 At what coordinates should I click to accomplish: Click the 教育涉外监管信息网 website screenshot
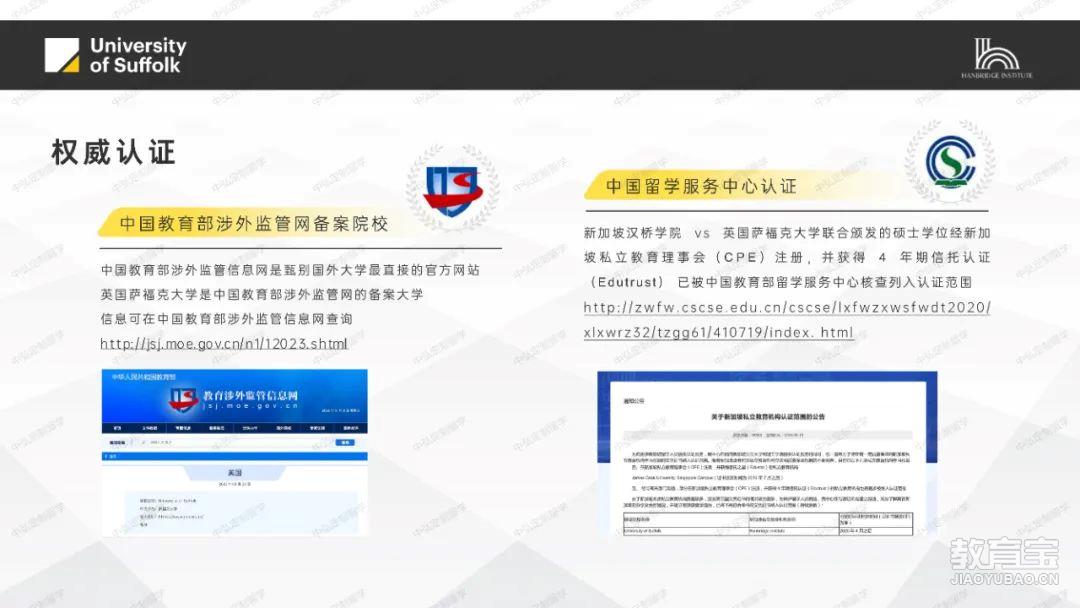pos(235,452)
